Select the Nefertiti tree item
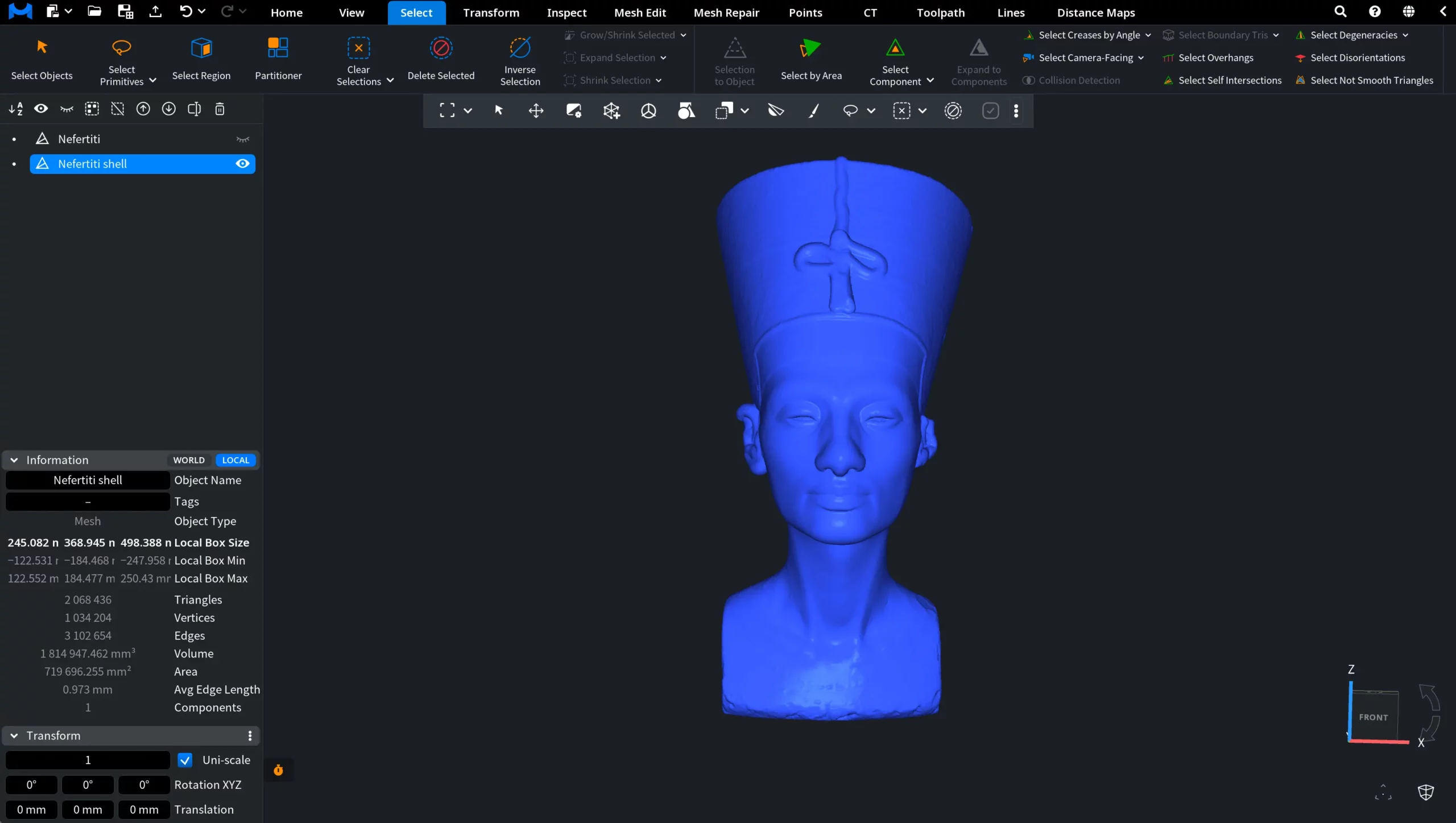 142,139
